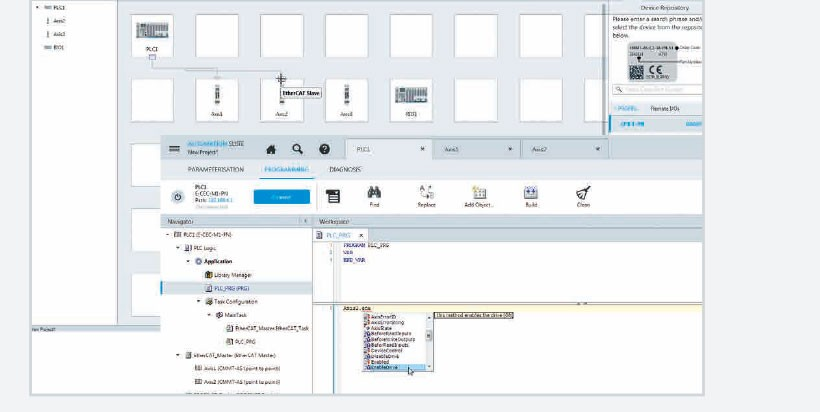Toggle the PLC1 power button
820x412 pixels.
click(x=177, y=197)
